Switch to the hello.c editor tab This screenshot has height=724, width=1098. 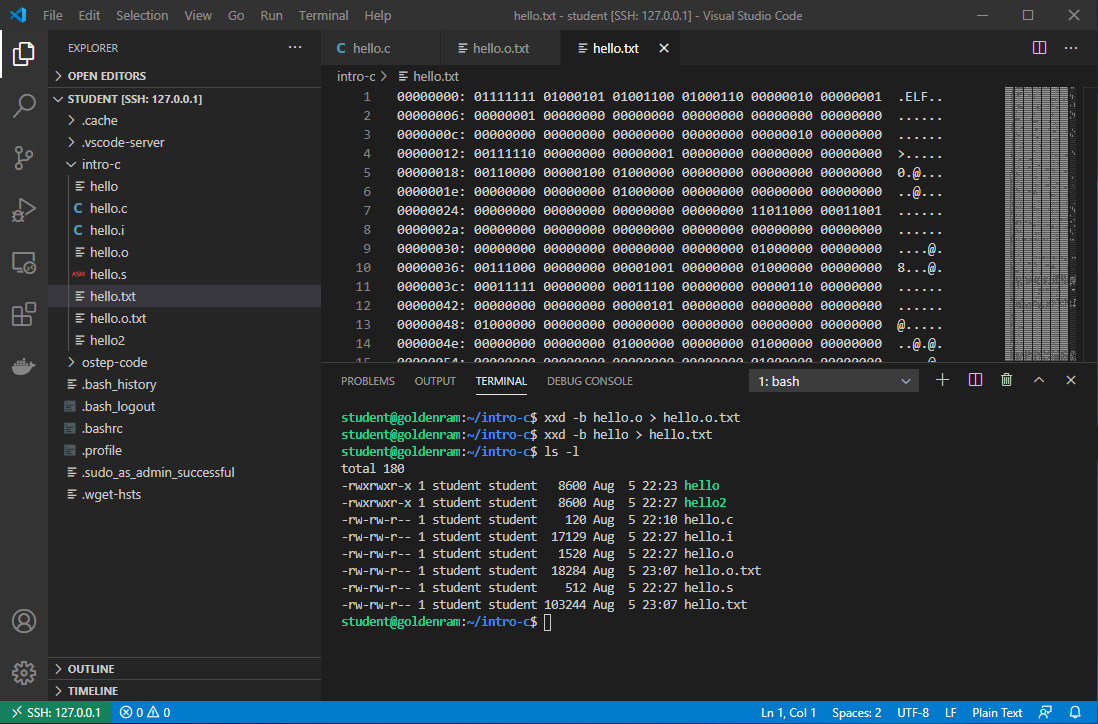[x=381, y=48]
